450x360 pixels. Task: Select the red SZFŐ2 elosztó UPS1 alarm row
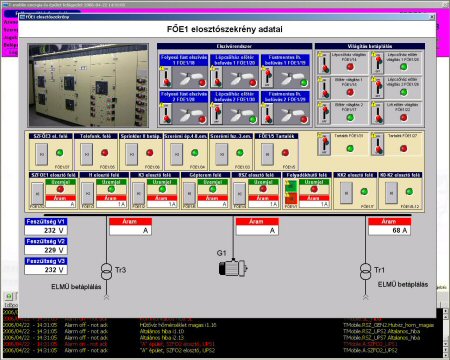223,344
